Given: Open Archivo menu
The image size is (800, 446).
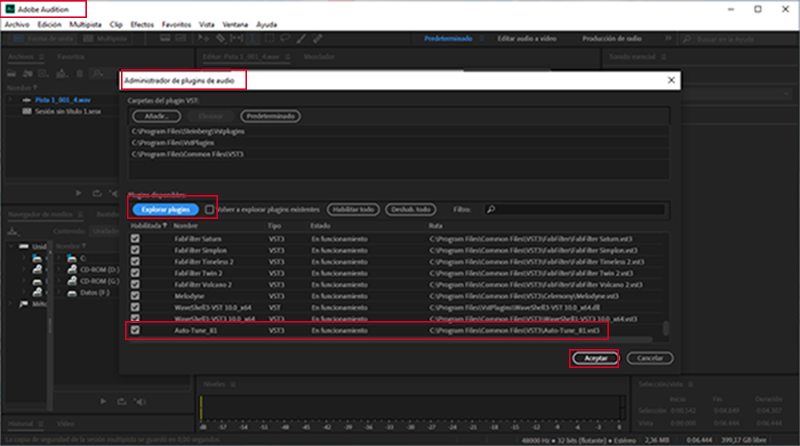Looking at the screenshot, I should click(17, 24).
